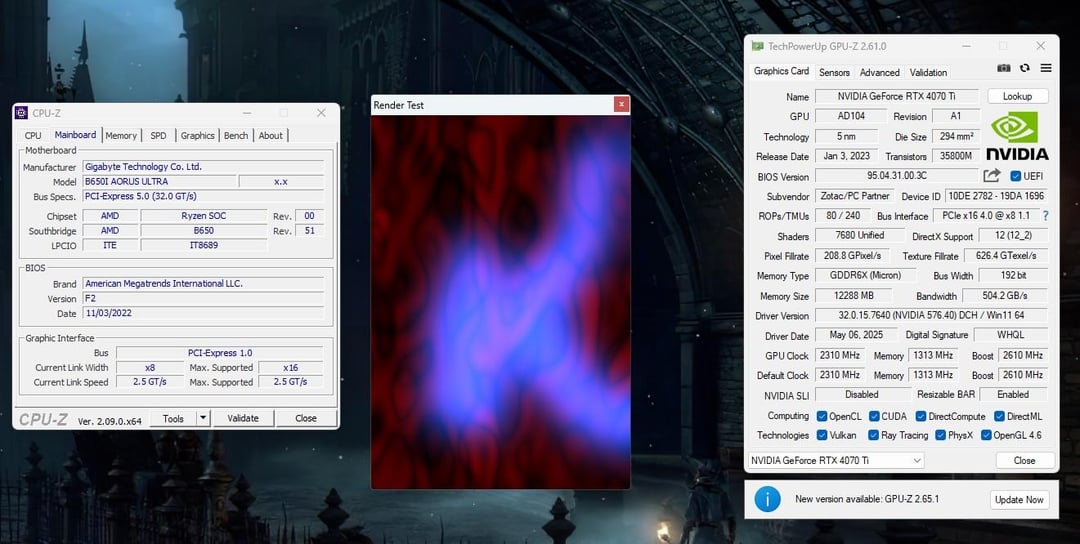Click the Close button in GPU-Z
This screenshot has width=1080, height=544.
point(1024,460)
